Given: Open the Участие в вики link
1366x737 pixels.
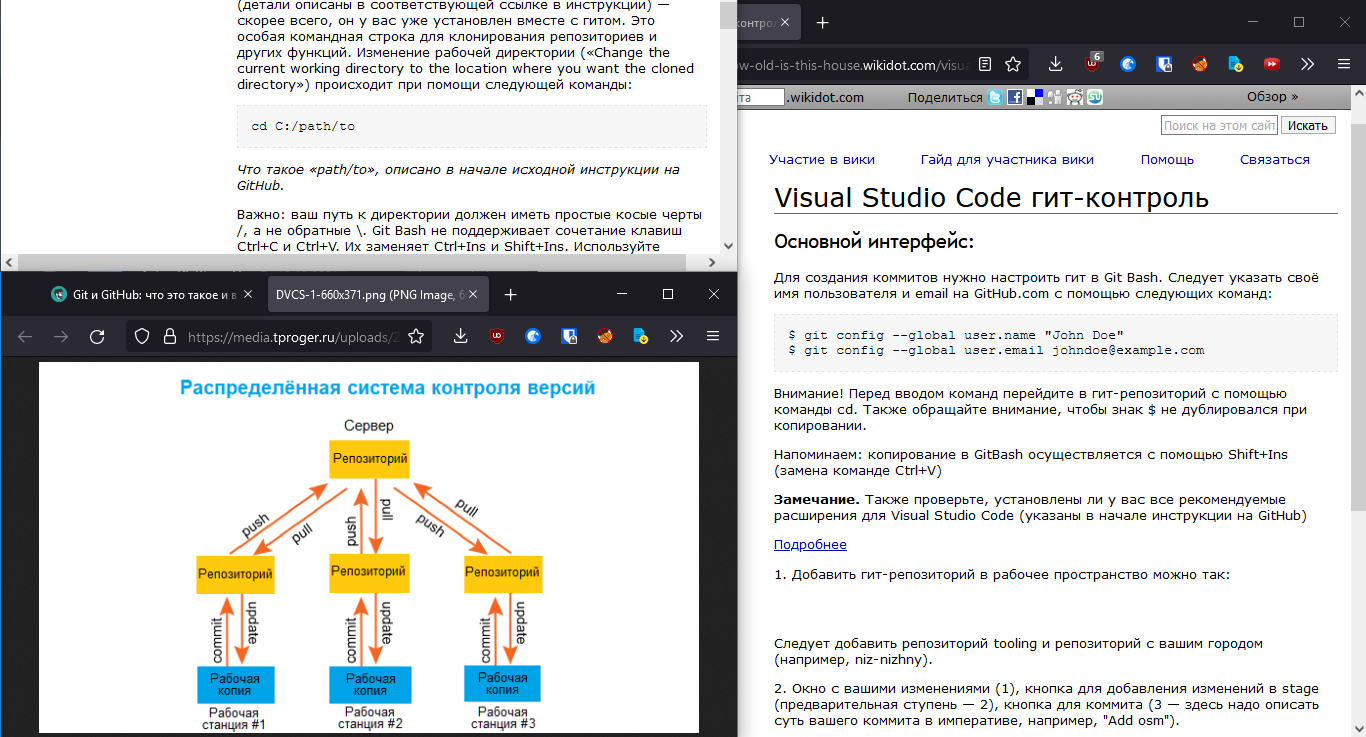Looking at the screenshot, I should point(822,159).
